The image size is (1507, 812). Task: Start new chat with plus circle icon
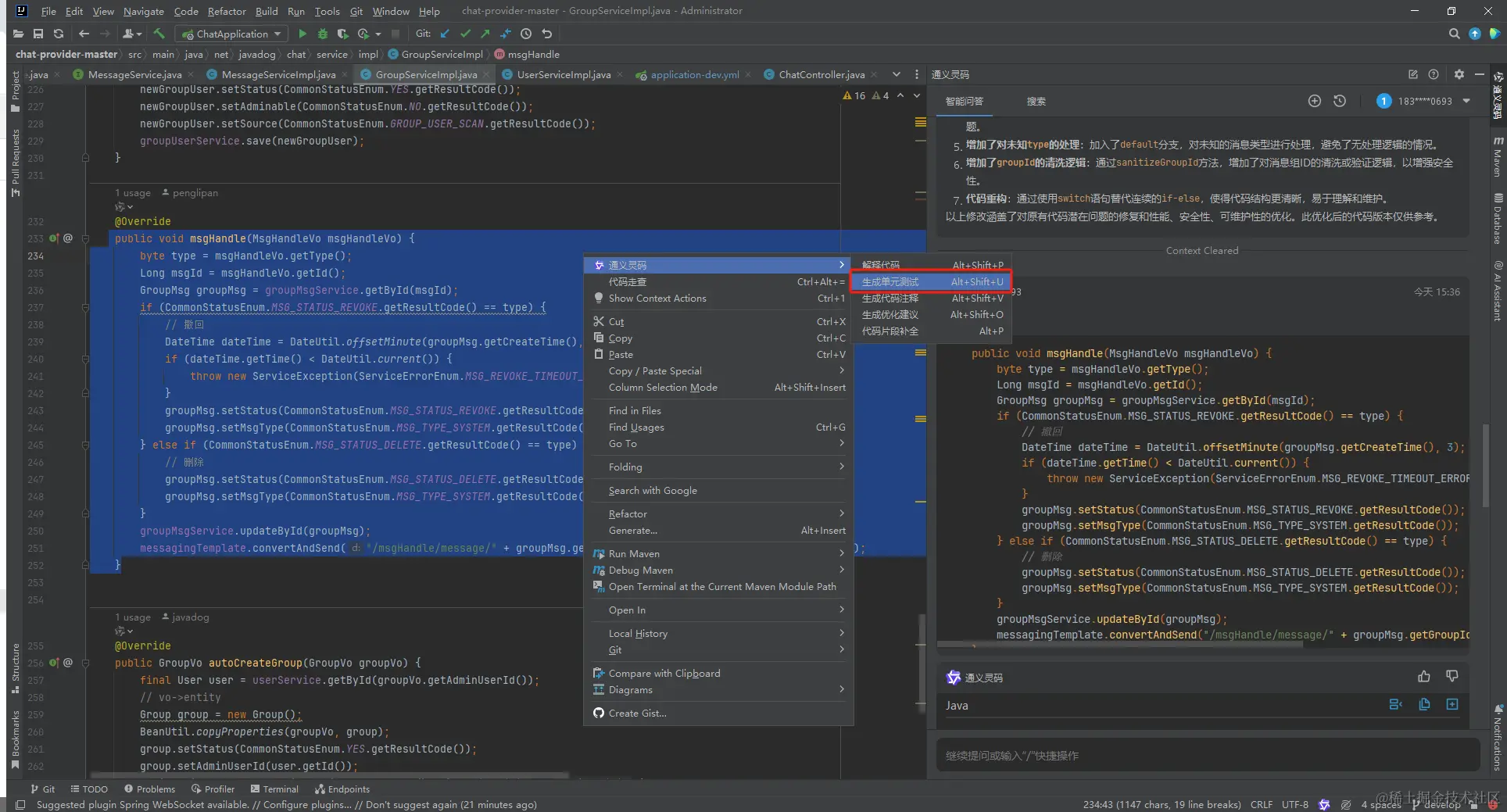point(1315,101)
